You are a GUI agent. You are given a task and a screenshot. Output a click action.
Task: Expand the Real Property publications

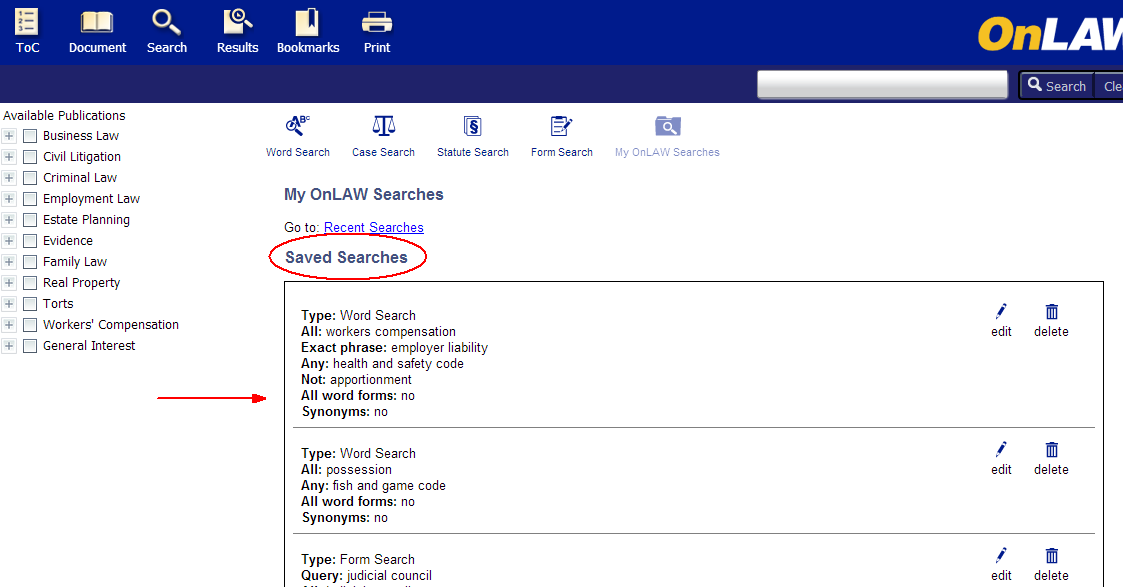tap(9, 283)
